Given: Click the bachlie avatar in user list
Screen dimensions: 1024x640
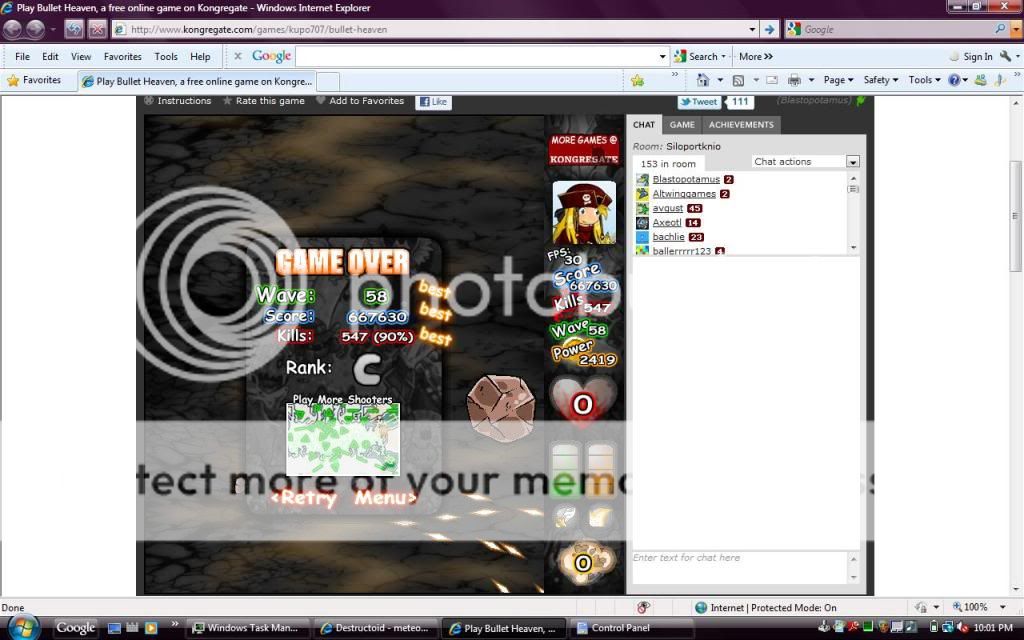Looking at the screenshot, I should (x=642, y=237).
